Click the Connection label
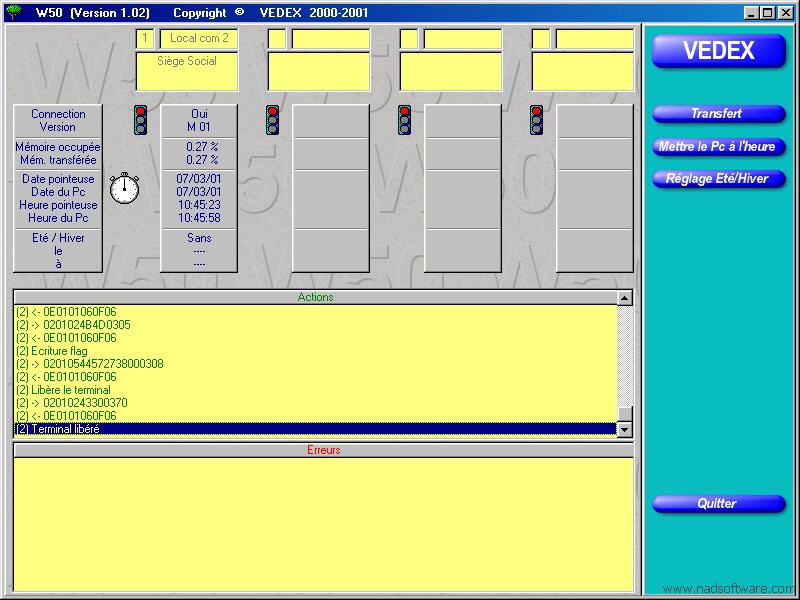800x600 pixels. (58, 114)
